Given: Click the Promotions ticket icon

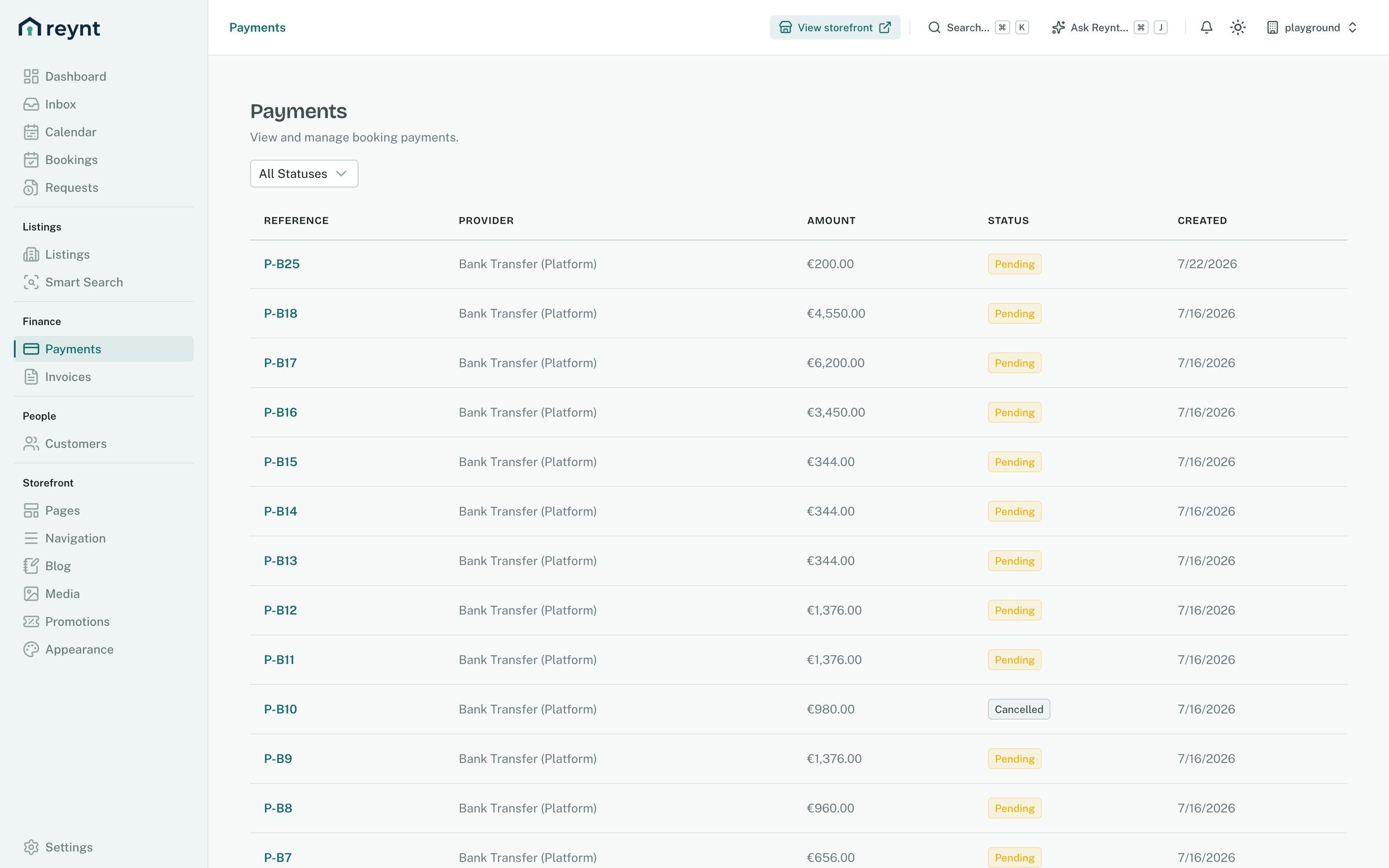Looking at the screenshot, I should pos(31,622).
